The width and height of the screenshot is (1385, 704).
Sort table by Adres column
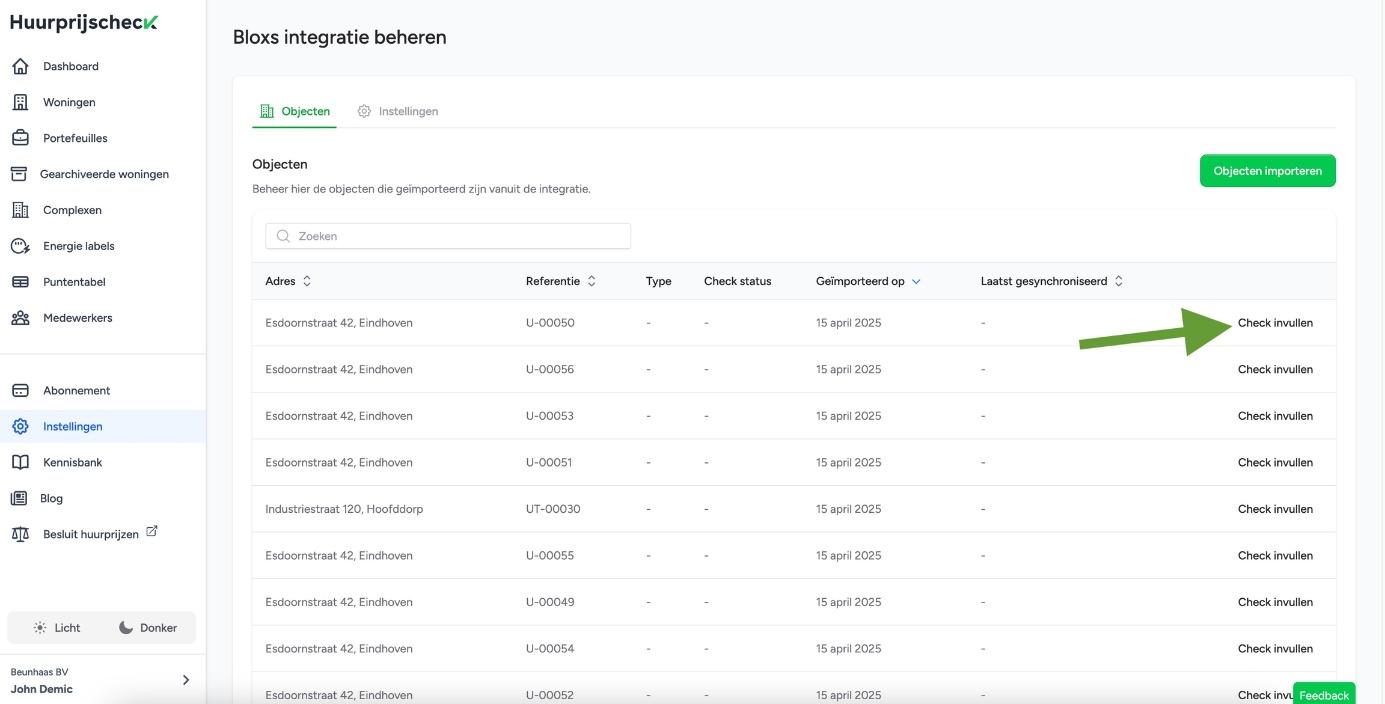307,282
